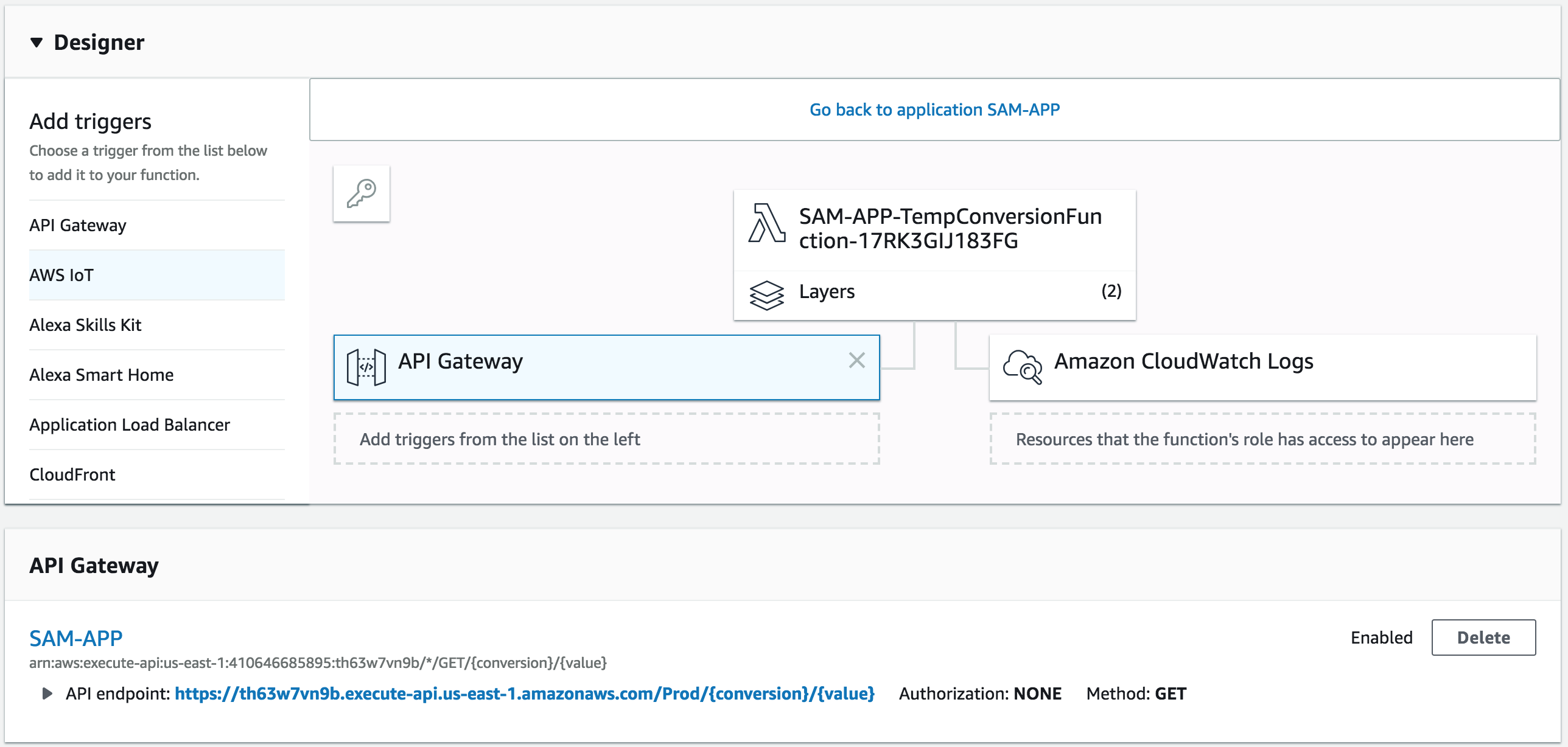The height and width of the screenshot is (747, 1568).
Task: Open the SAM-APP API Gateway link
Action: coord(75,638)
